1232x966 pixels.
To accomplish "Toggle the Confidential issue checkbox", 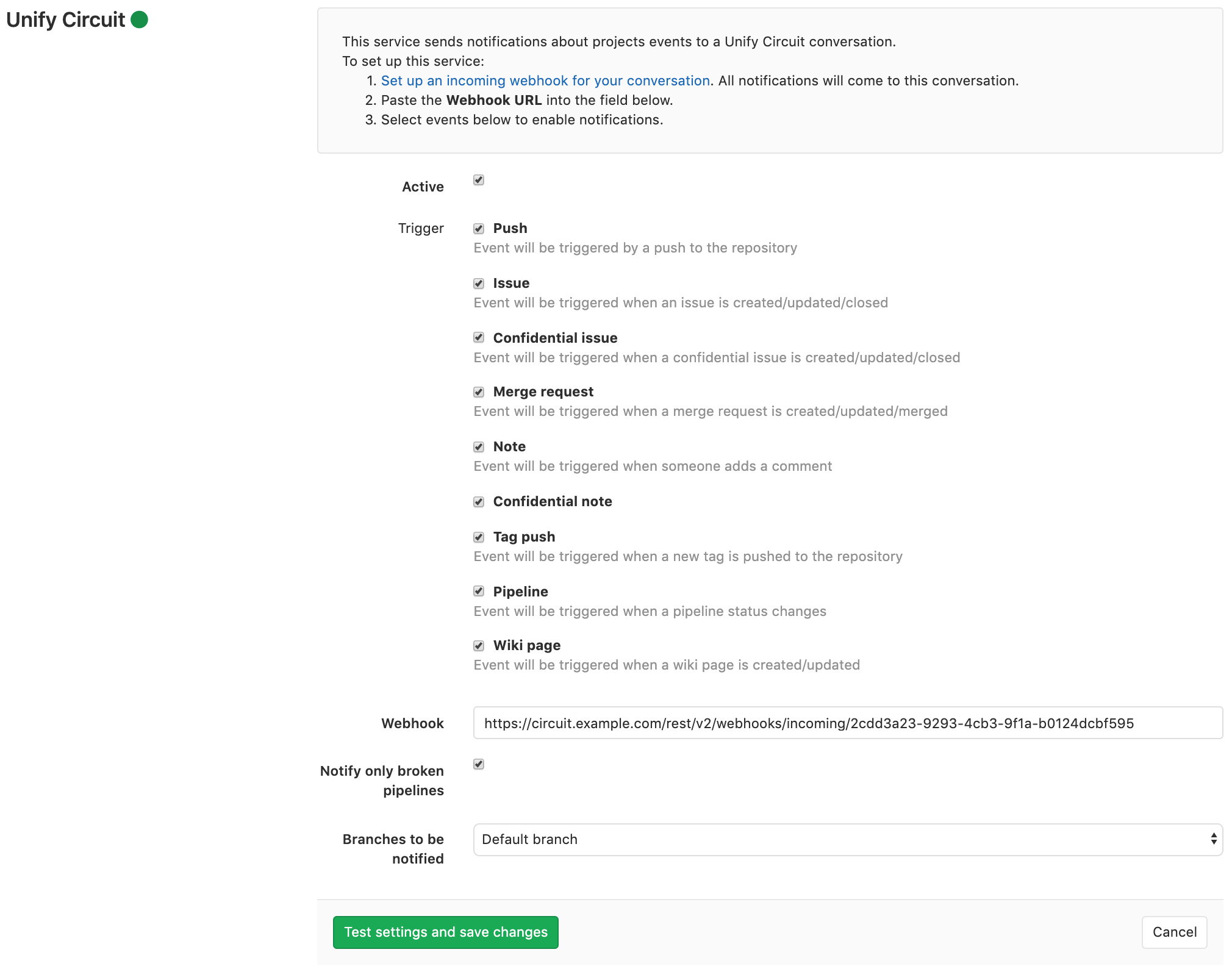I will click(479, 337).
